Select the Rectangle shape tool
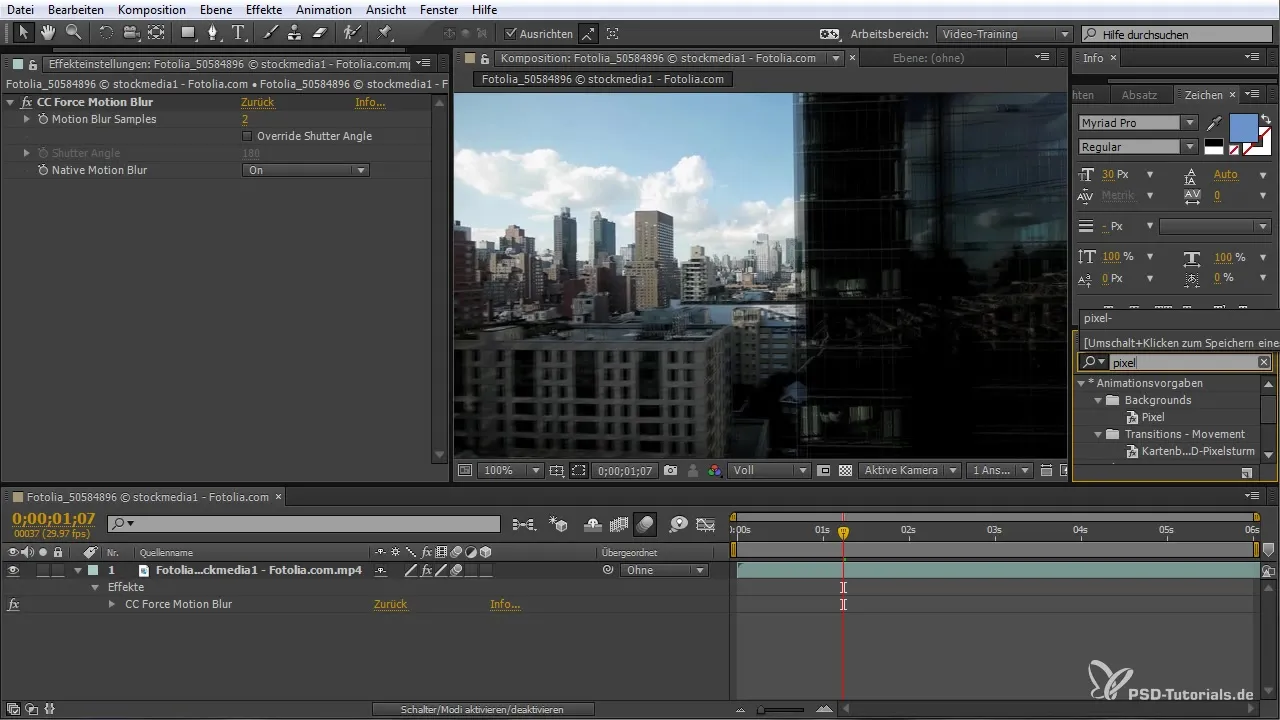 pos(188,33)
